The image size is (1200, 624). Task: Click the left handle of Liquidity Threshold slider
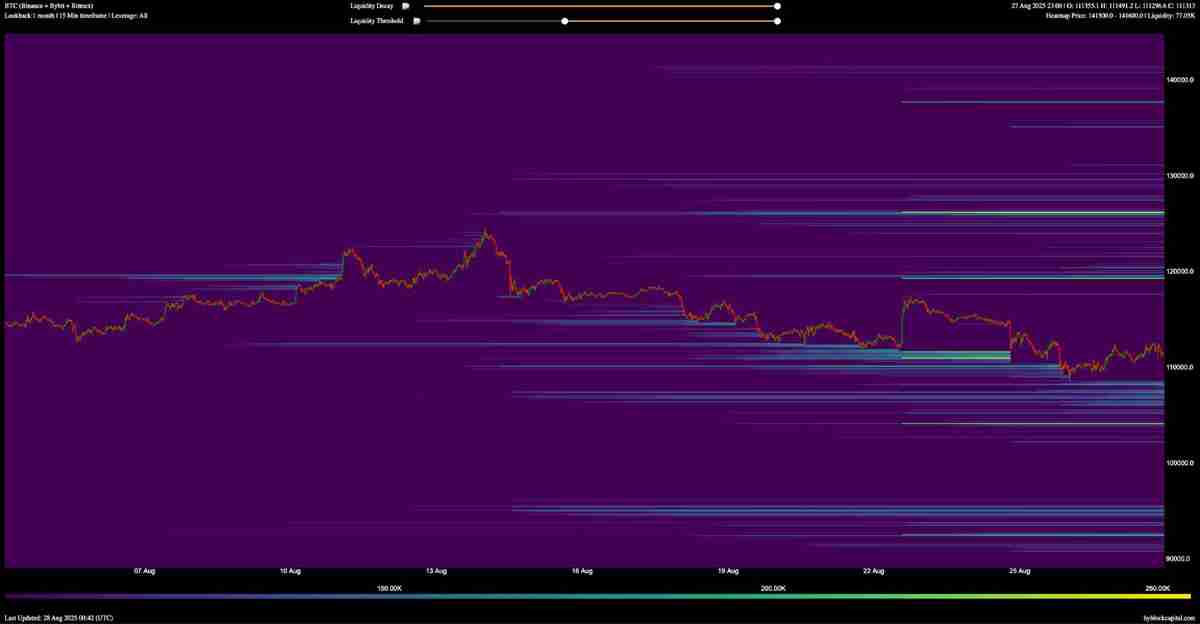pyautogui.click(x=565, y=20)
